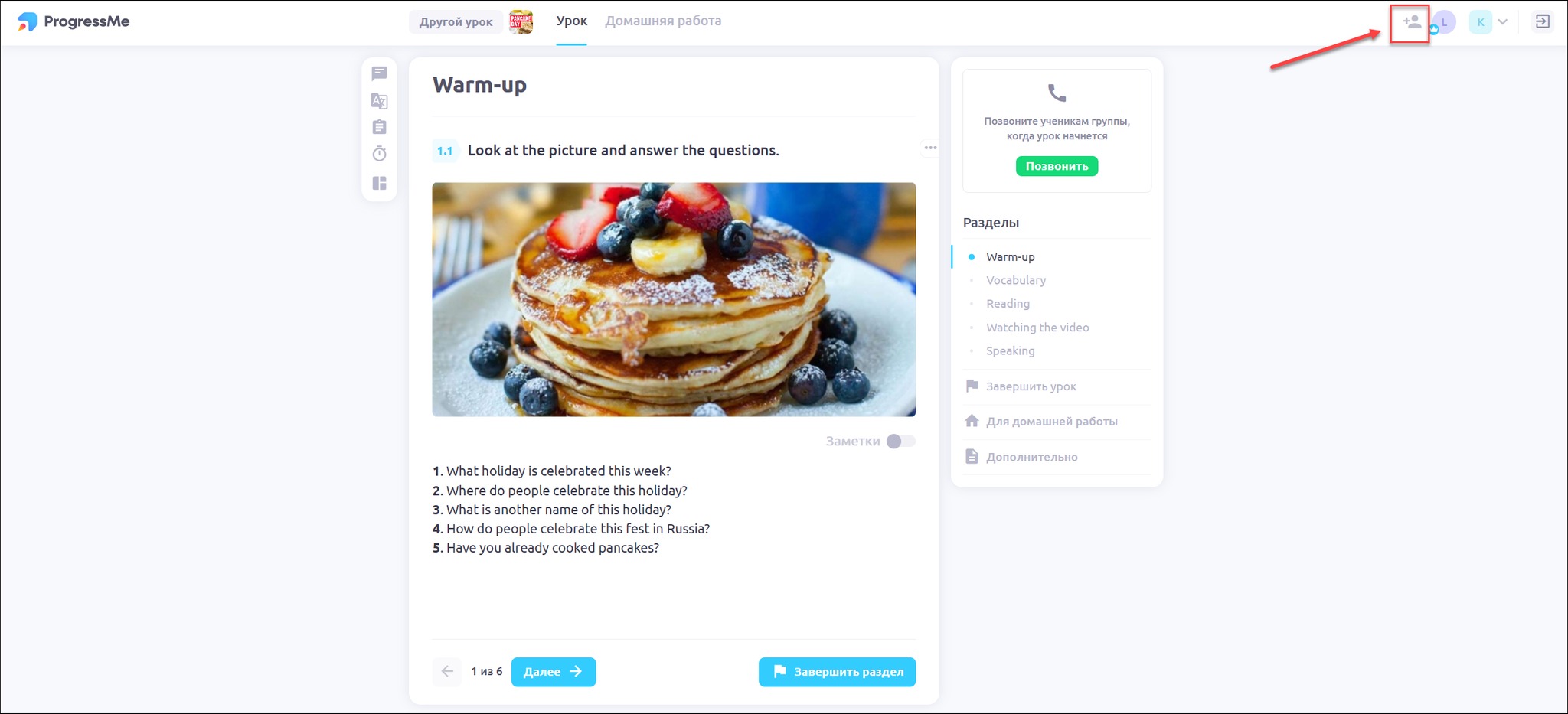This screenshot has height=714, width=1568.
Task: Open the layout board icon
Action: (379, 183)
